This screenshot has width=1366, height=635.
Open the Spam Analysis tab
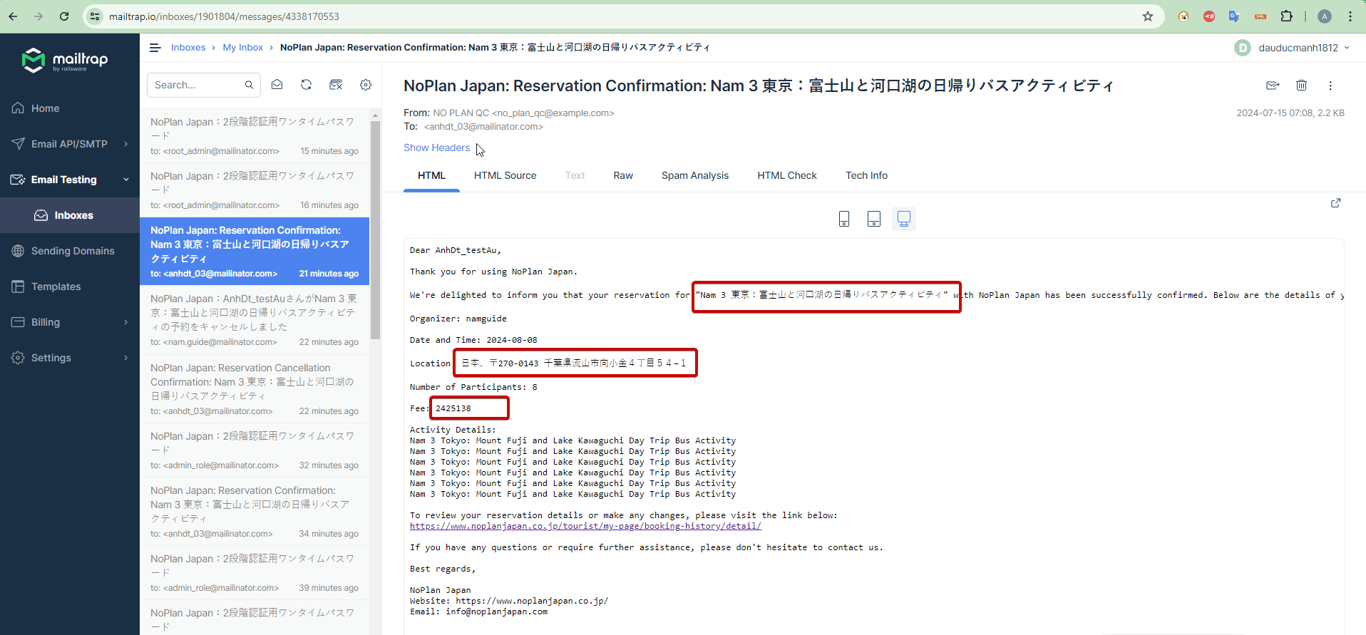tap(695, 175)
